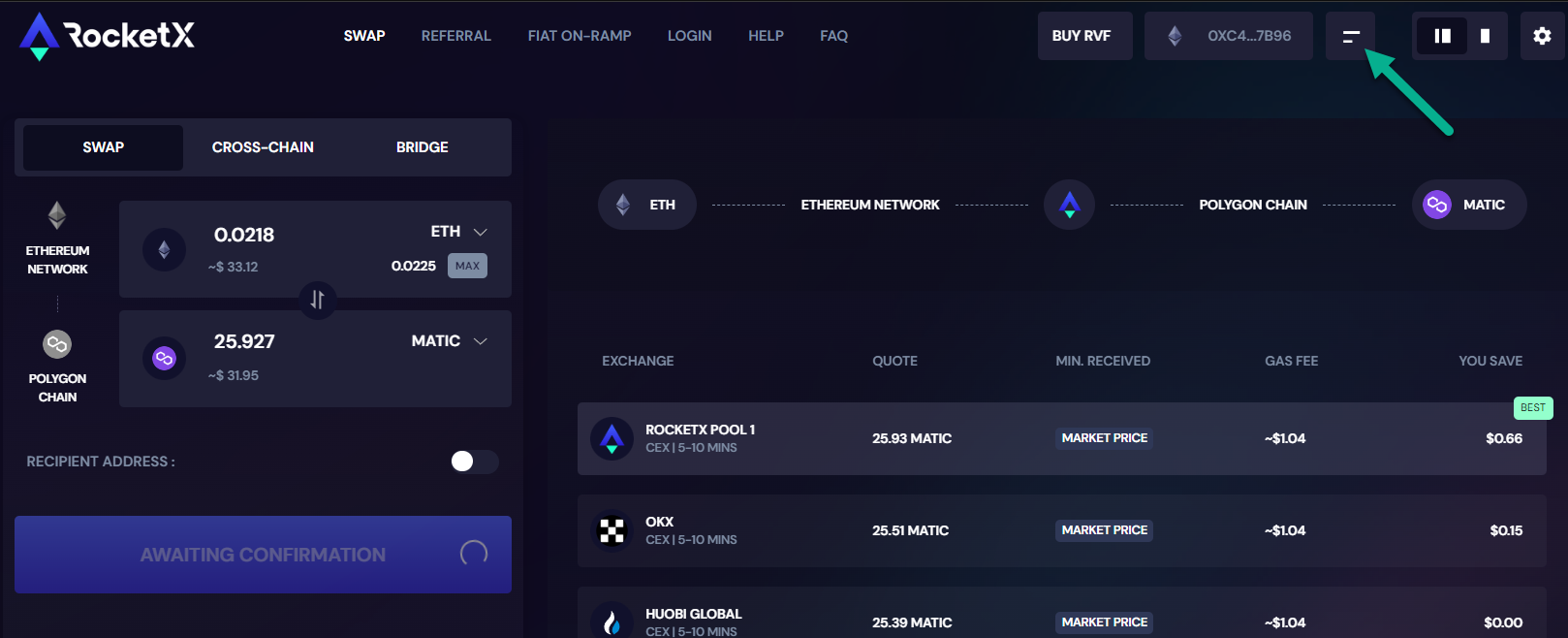Open transaction history icon in header
The height and width of the screenshot is (638, 1568).
pos(1351,36)
